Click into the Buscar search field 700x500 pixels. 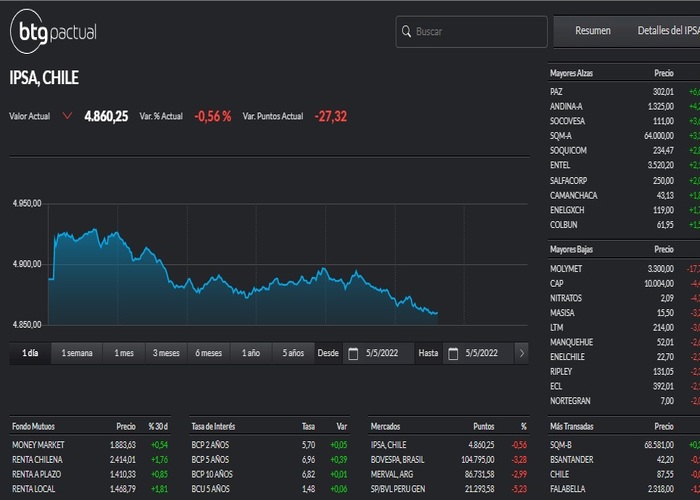(471, 32)
